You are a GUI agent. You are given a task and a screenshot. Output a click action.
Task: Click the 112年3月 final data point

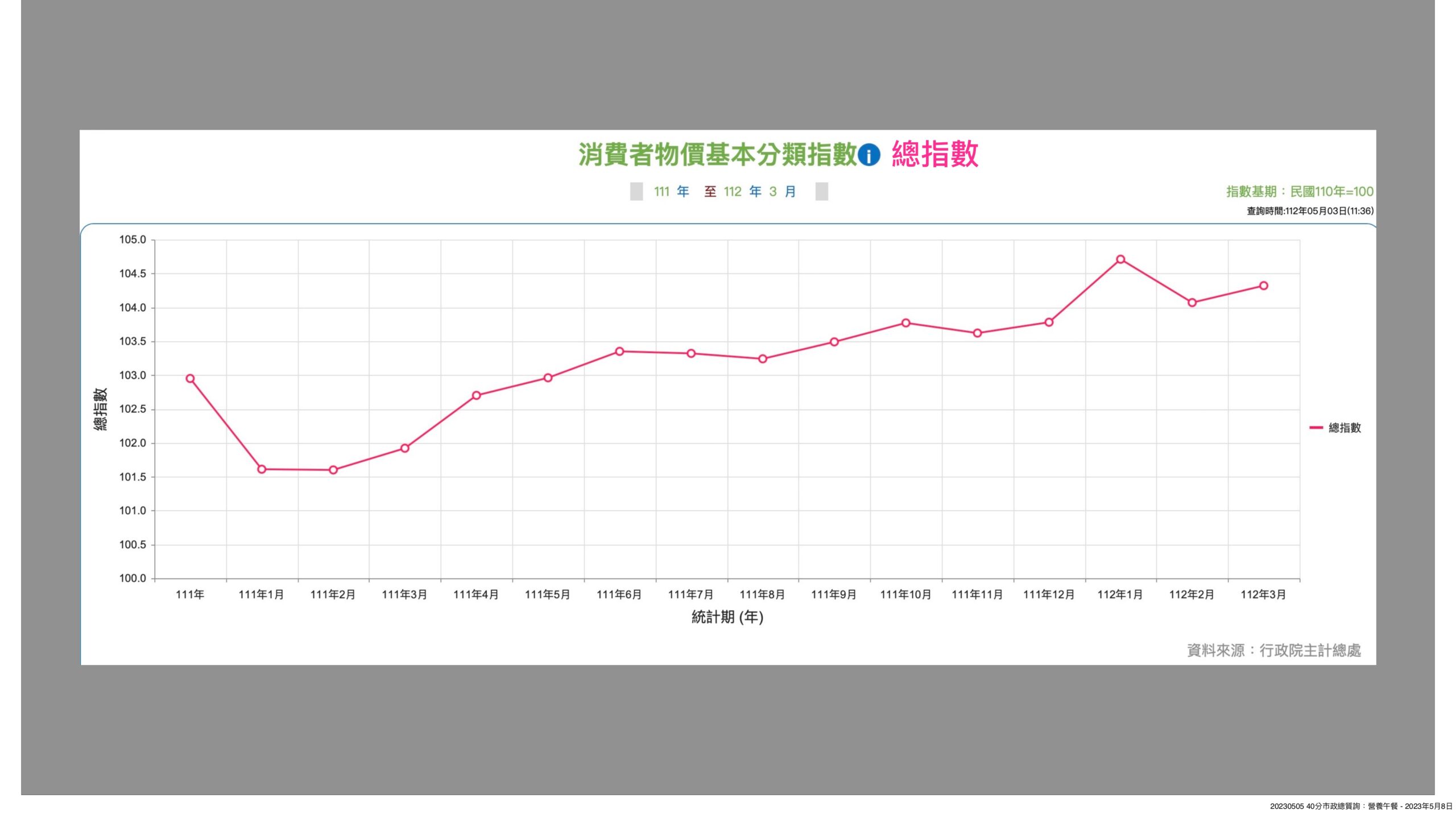point(1264,286)
